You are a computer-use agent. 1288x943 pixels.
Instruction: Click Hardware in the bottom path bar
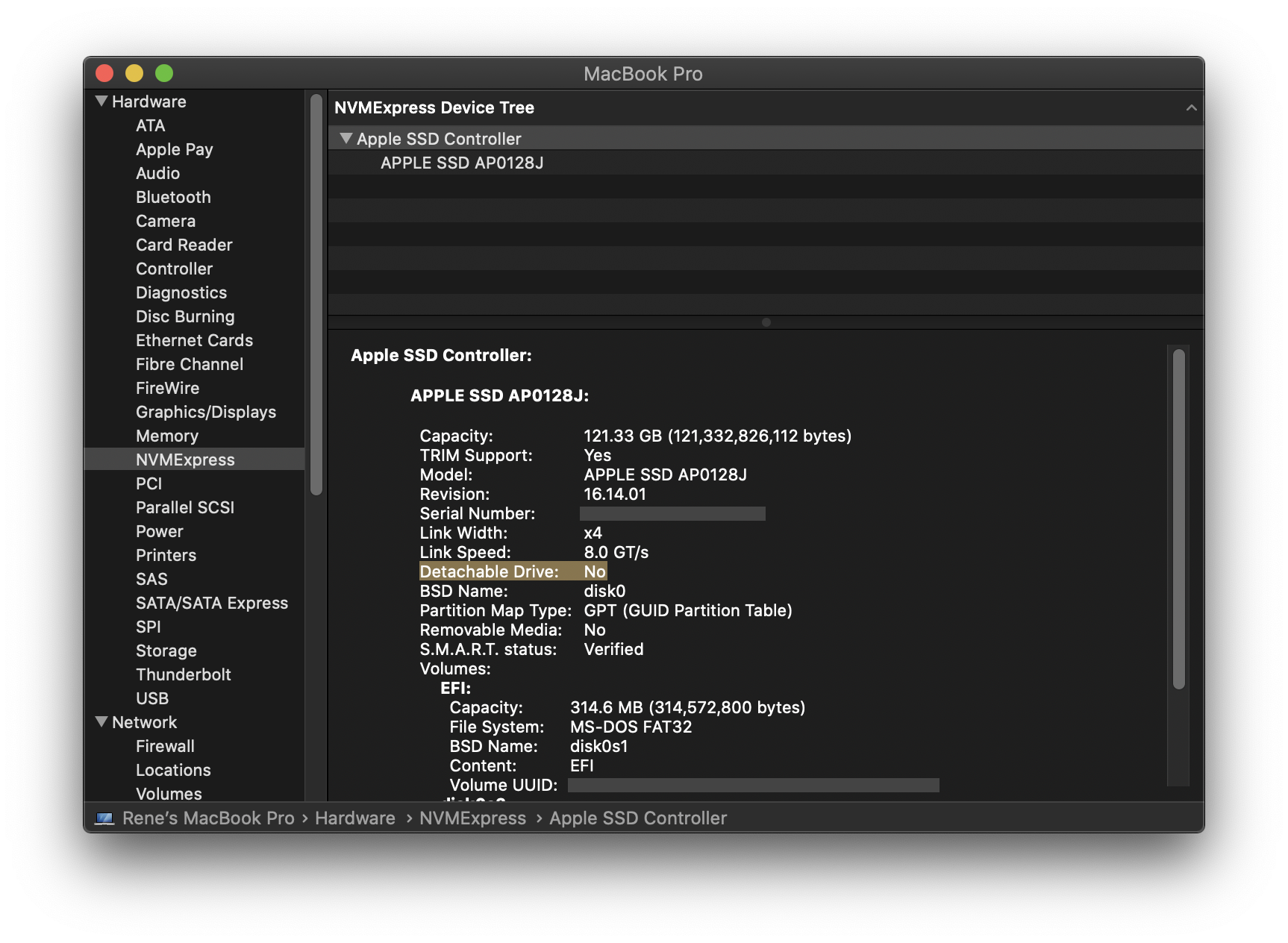354,818
